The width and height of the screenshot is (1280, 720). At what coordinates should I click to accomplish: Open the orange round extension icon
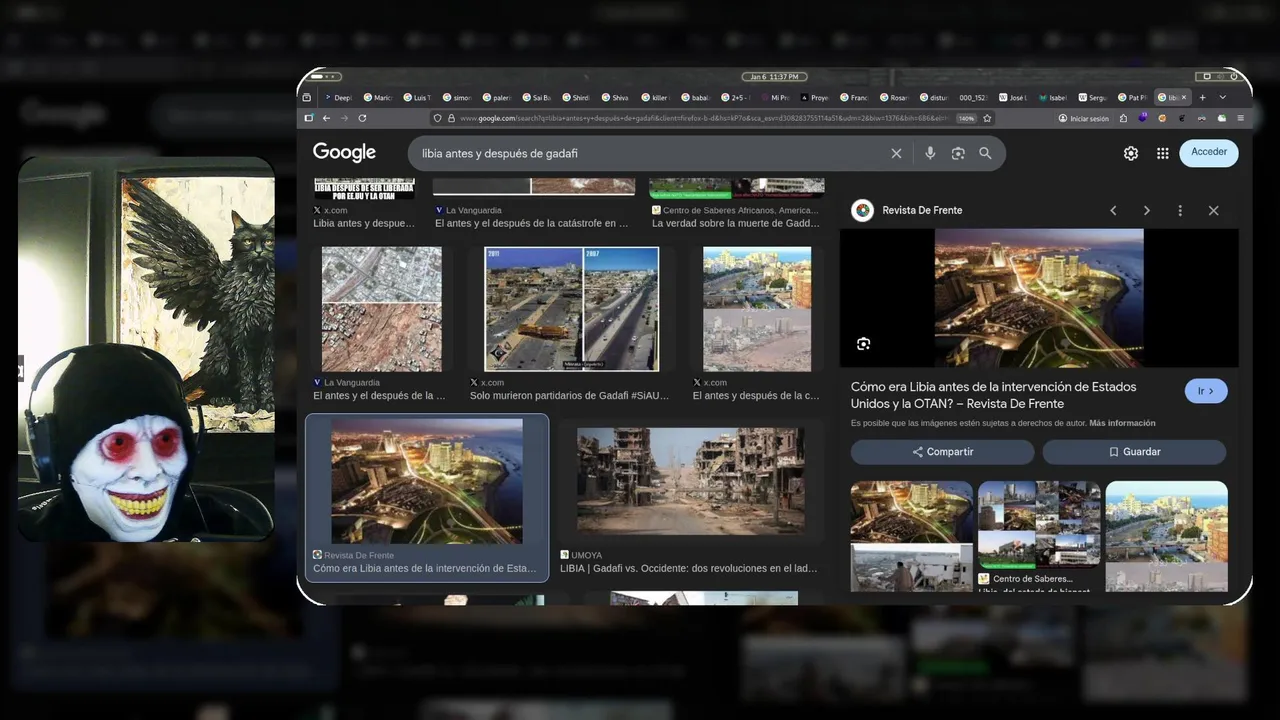[x=1162, y=118]
